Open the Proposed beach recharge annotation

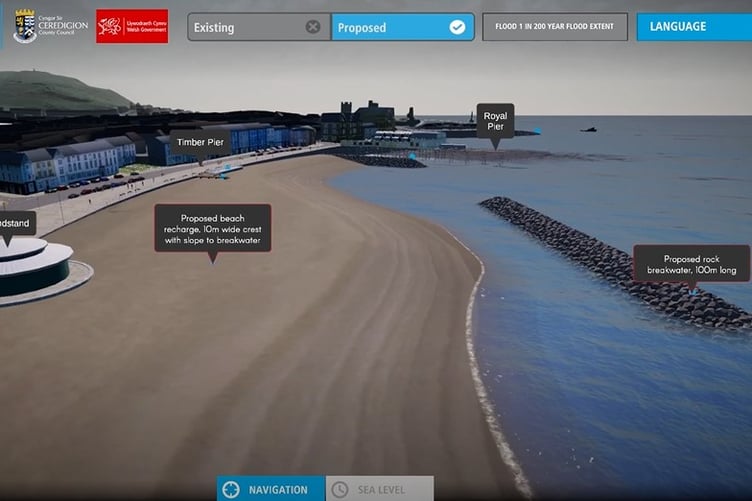click(x=212, y=229)
